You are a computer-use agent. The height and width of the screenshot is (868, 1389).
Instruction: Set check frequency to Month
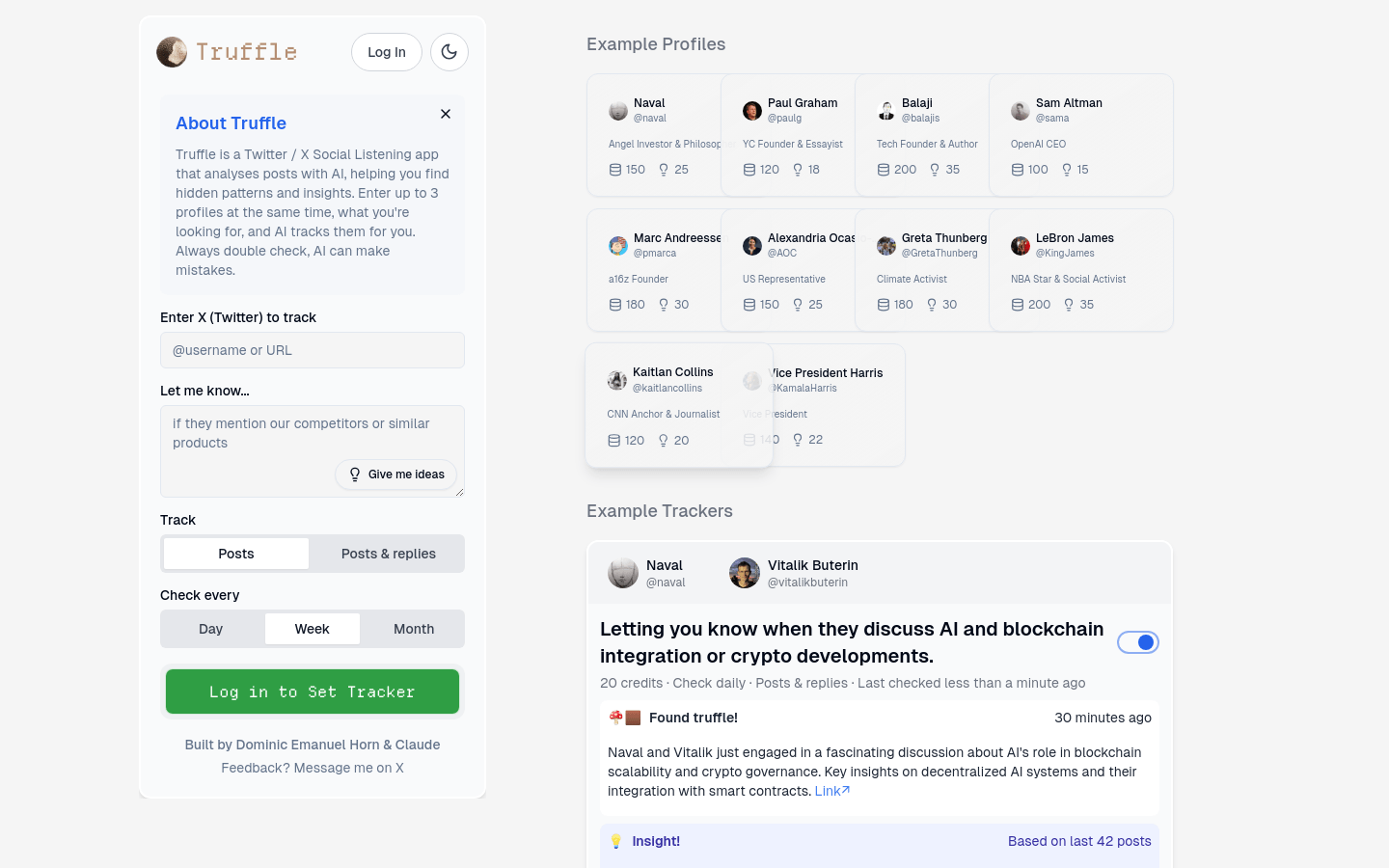point(414,629)
